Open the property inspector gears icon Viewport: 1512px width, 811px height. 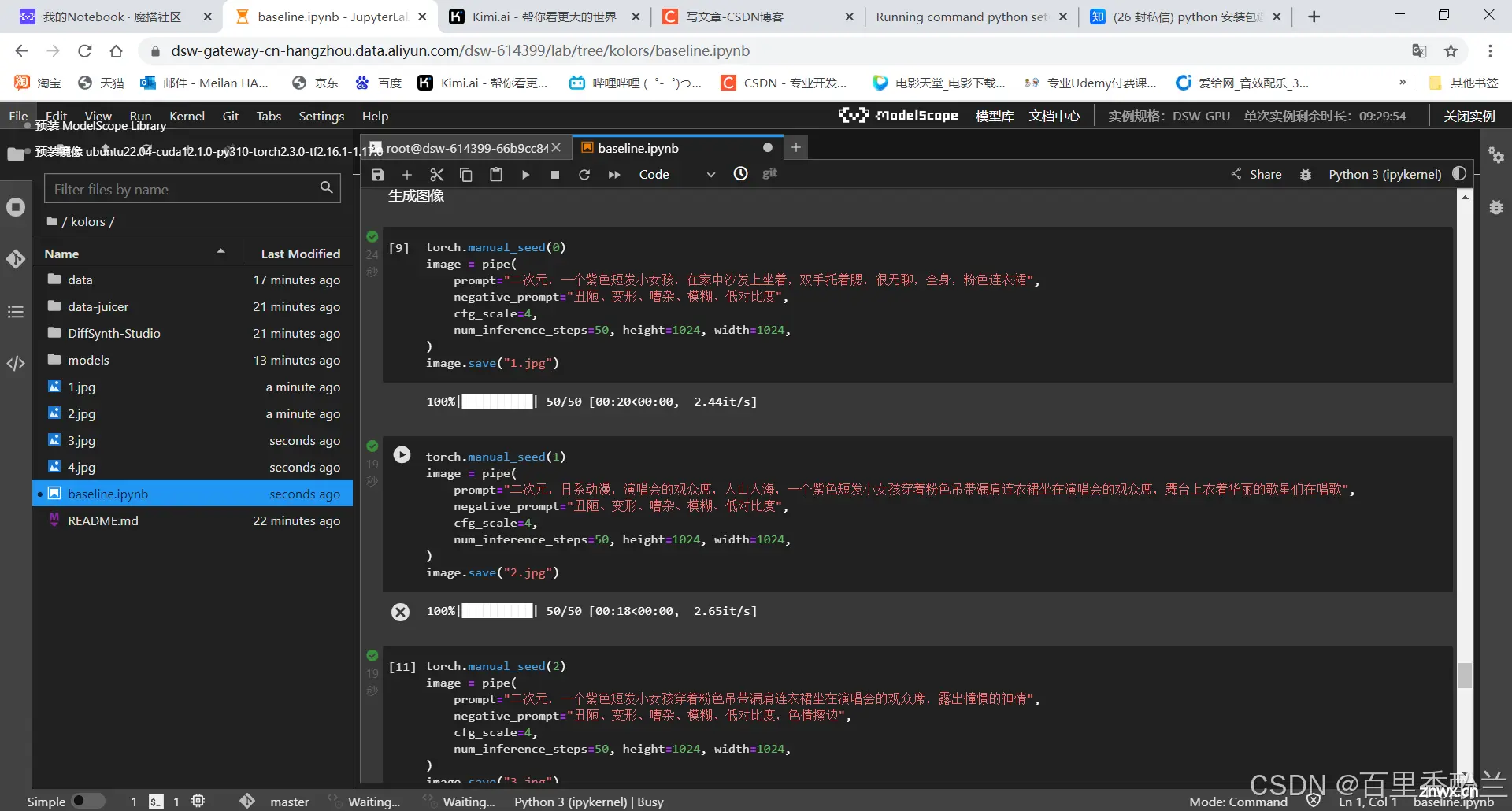tap(1496, 155)
